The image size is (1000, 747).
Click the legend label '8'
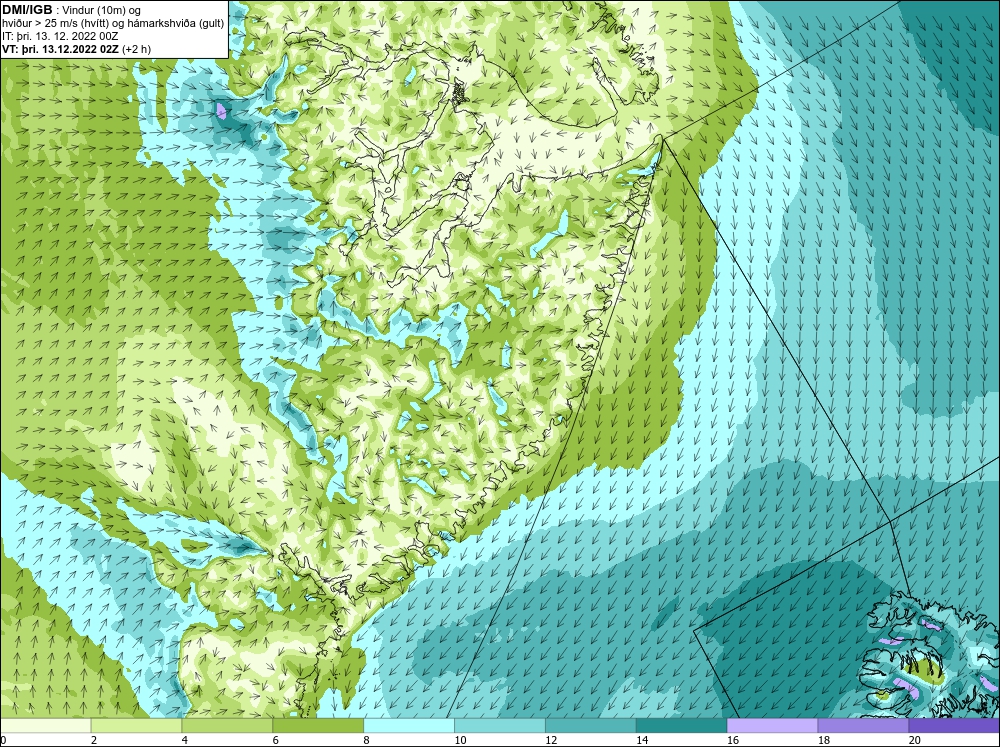pyautogui.click(x=367, y=740)
